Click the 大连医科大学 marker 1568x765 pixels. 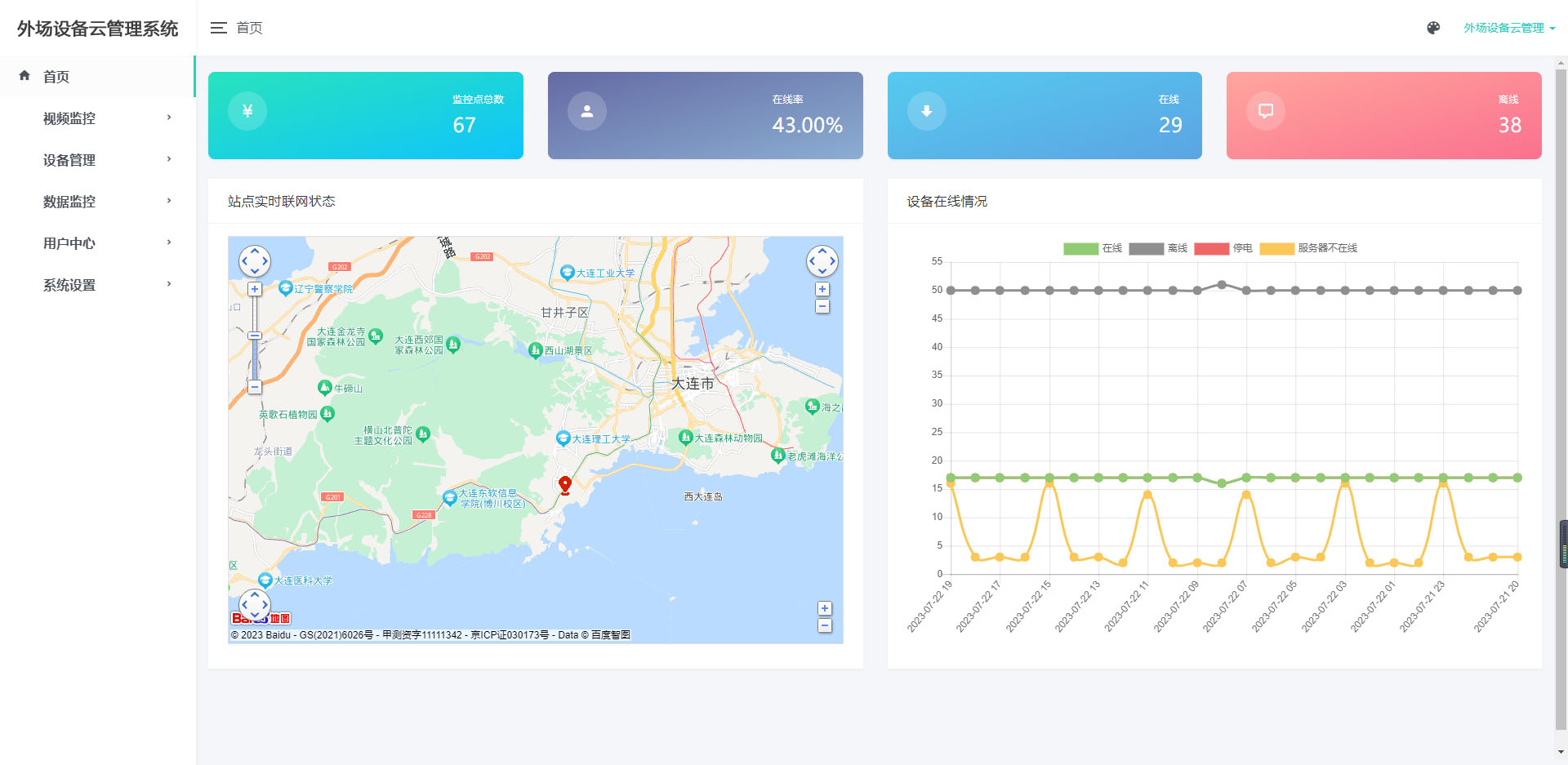(265, 580)
